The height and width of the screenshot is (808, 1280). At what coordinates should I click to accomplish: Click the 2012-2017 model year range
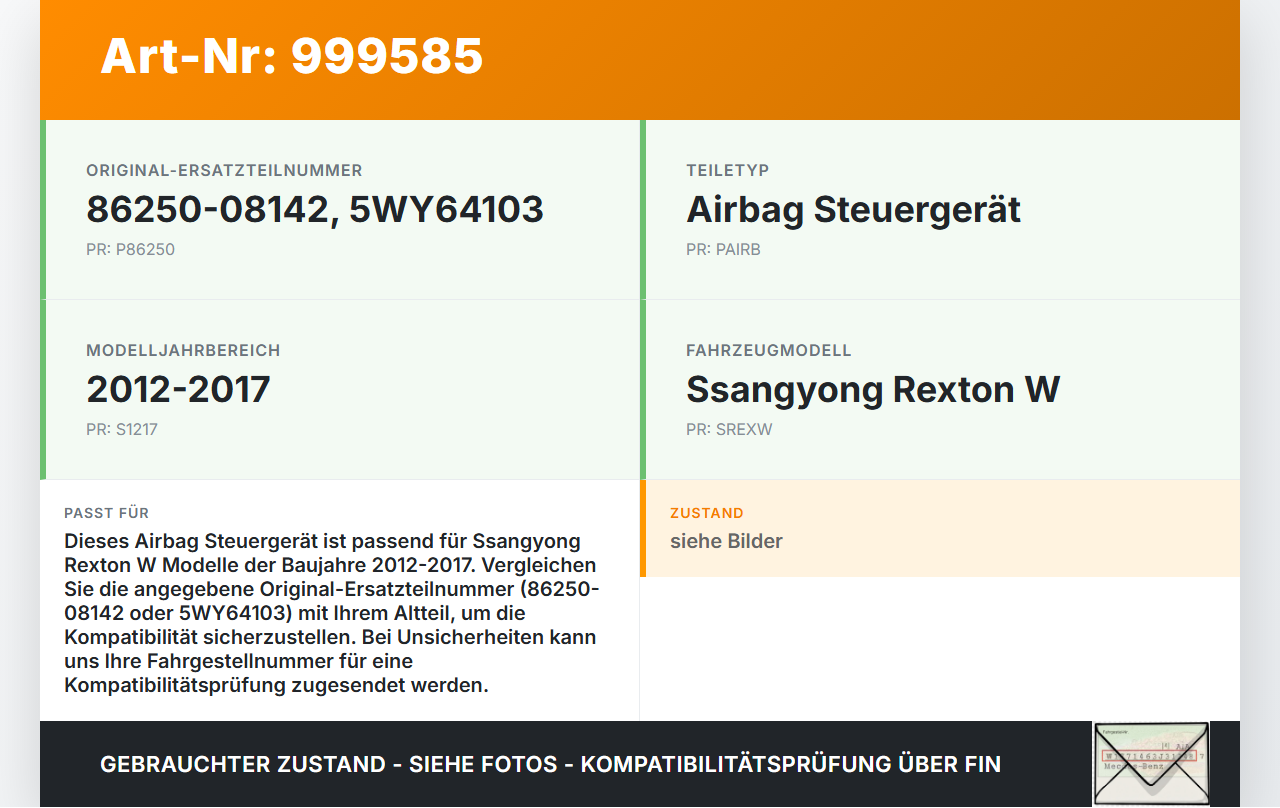pos(178,389)
